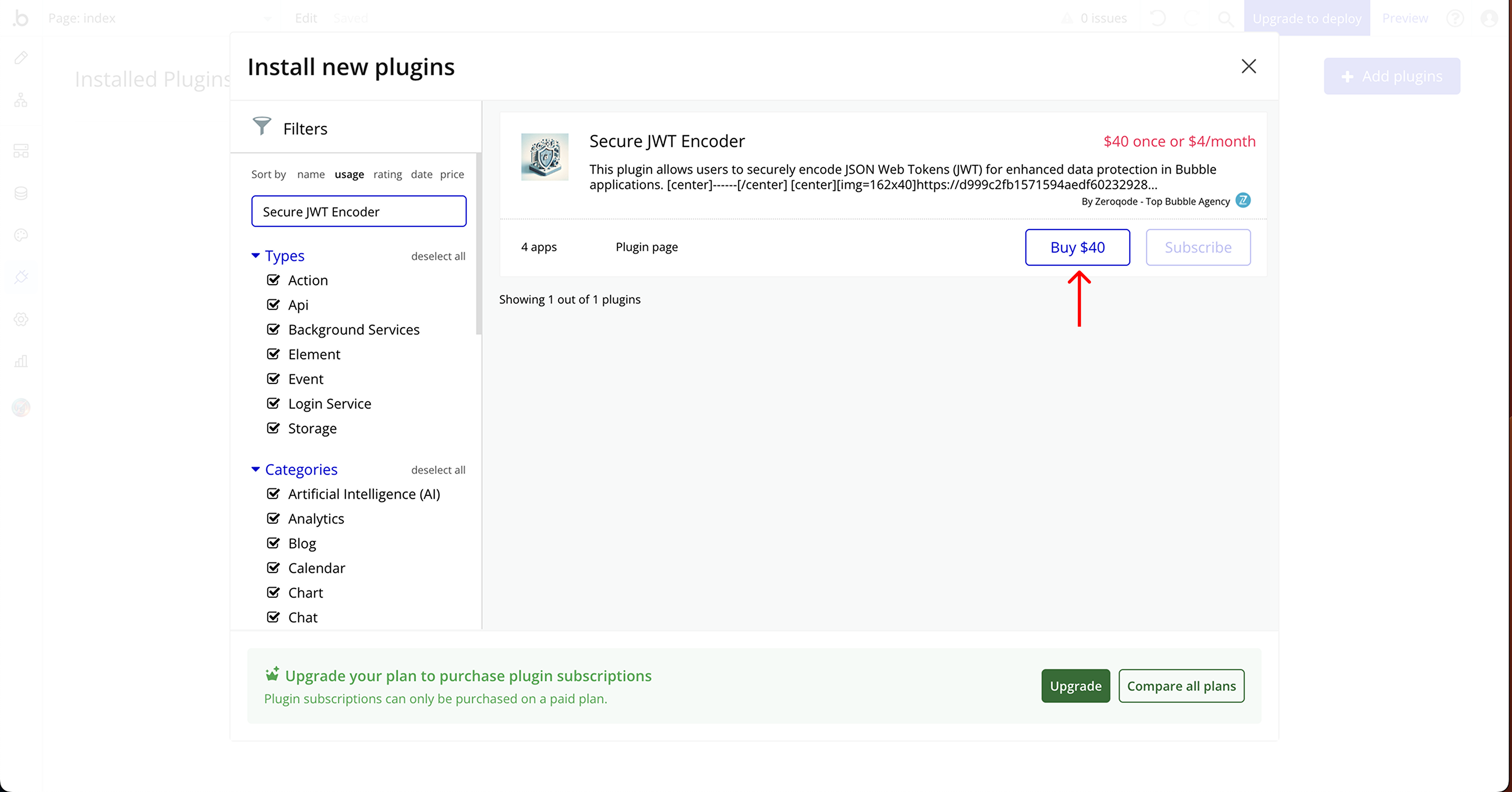Open the Styles palette icon in sidebar
Screen dimensions: 1512x792
[x=21, y=235]
